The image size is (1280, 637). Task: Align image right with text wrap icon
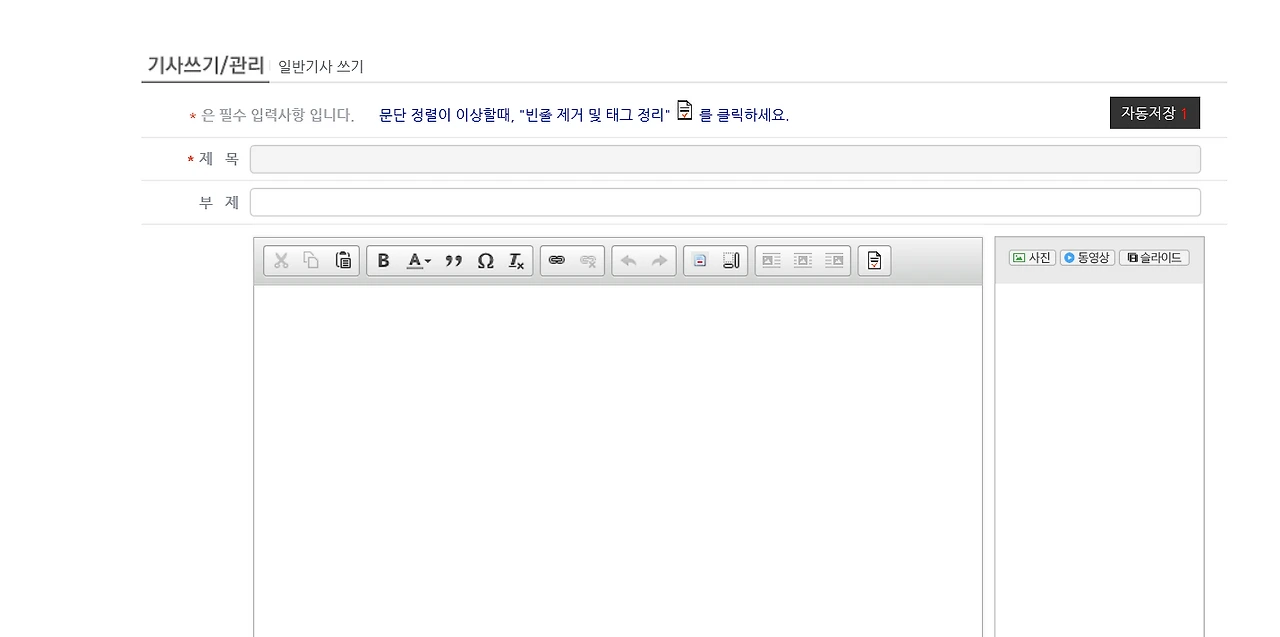(x=834, y=261)
